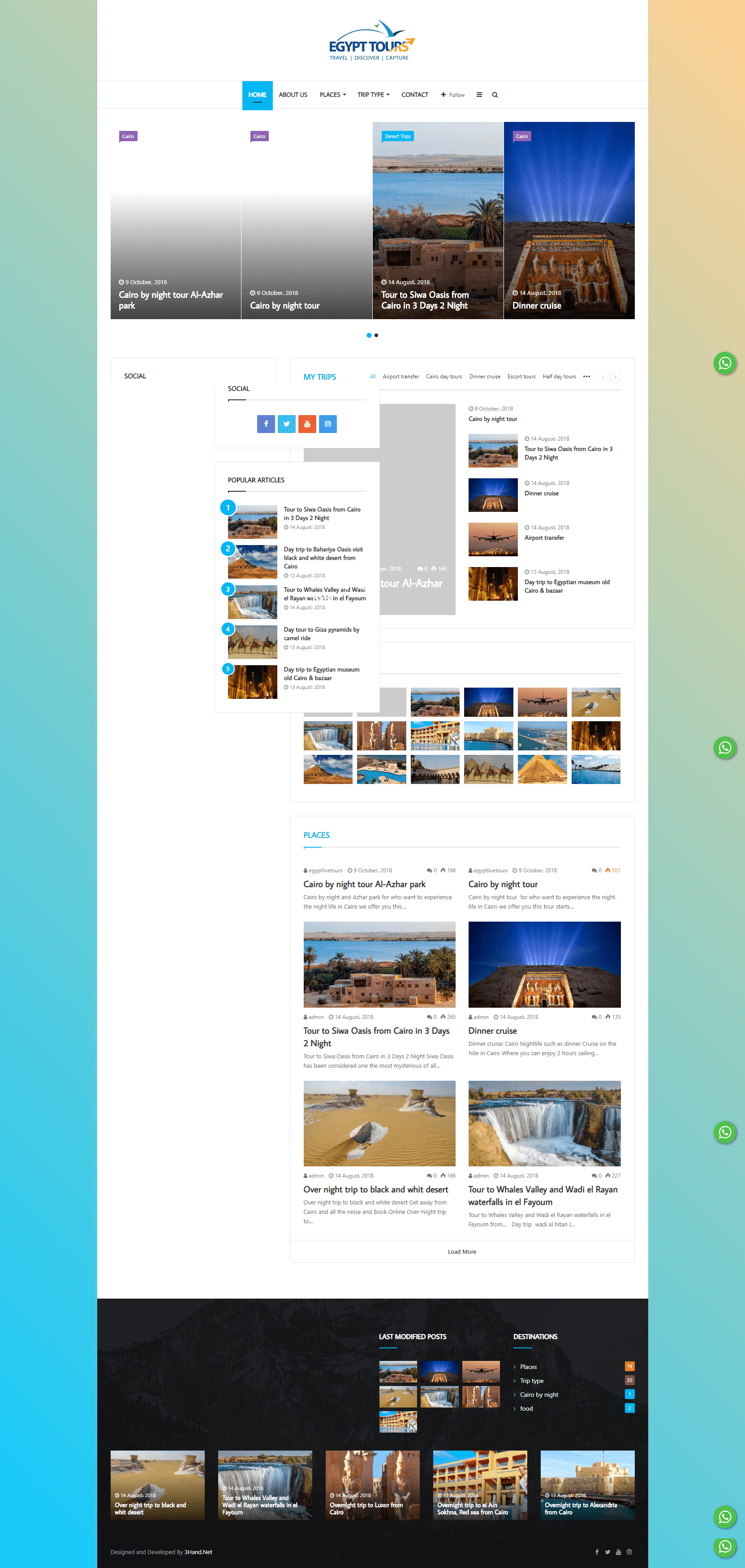Click the Egypt Tours logo
Viewport: 745px width, 1568px height.
(372, 41)
